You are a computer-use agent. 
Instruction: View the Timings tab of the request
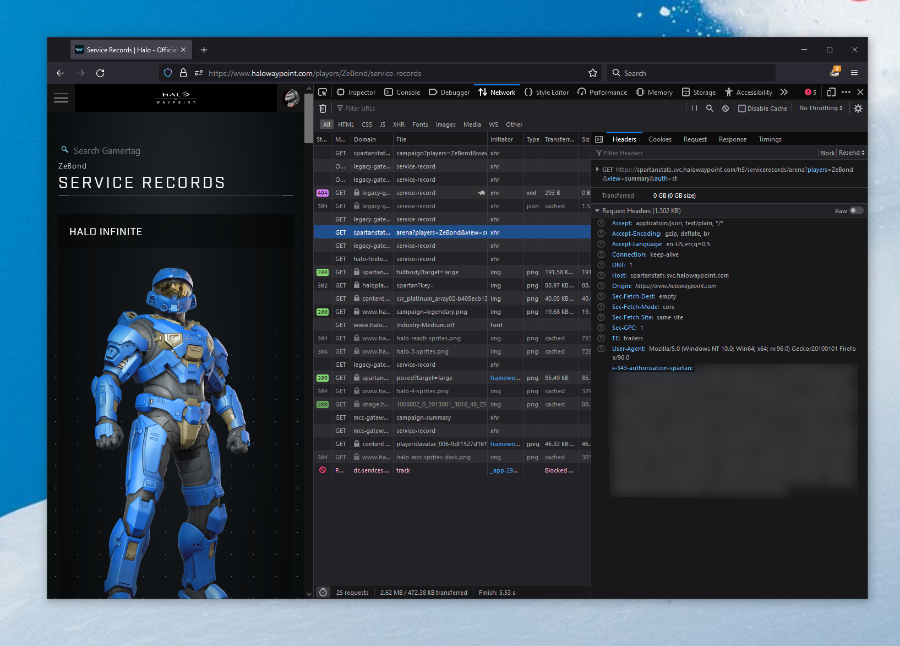click(x=770, y=139)
